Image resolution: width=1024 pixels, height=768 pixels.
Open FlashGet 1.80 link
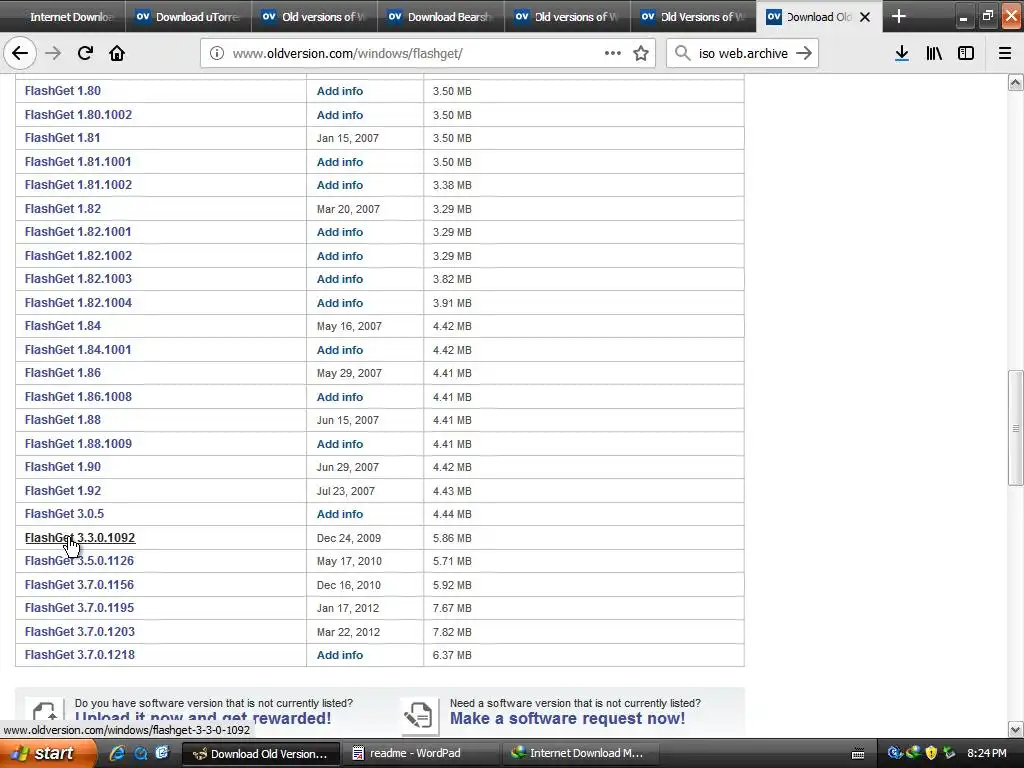(x=63, y=91)
